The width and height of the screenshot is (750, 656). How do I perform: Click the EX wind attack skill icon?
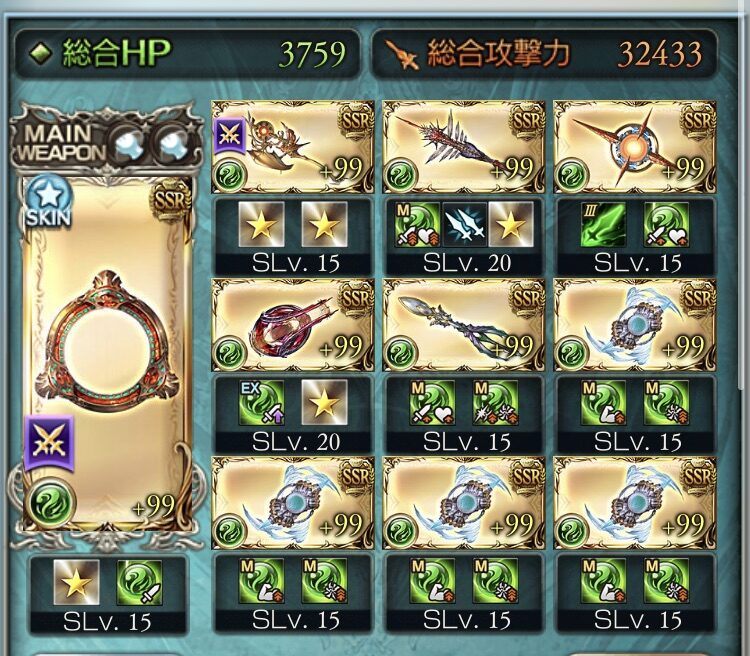pyautogui.click(x=262, y=403)
